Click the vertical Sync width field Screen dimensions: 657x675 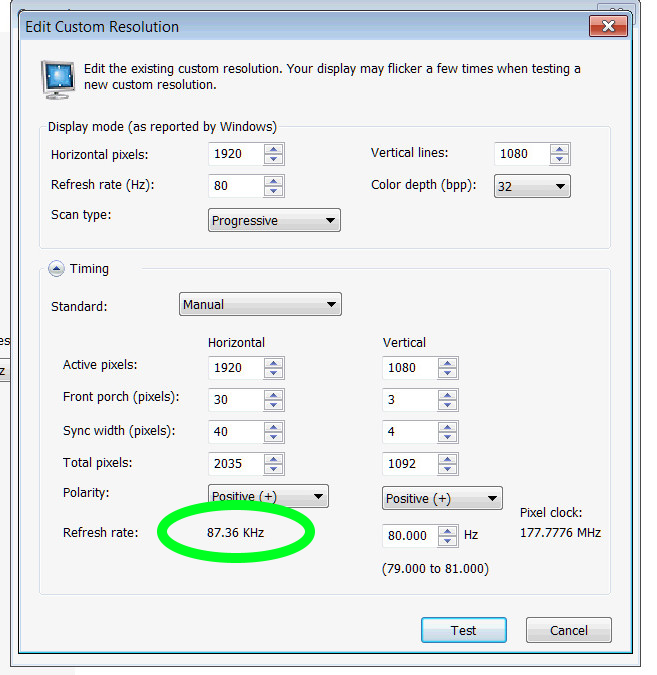tap(408, 432)
